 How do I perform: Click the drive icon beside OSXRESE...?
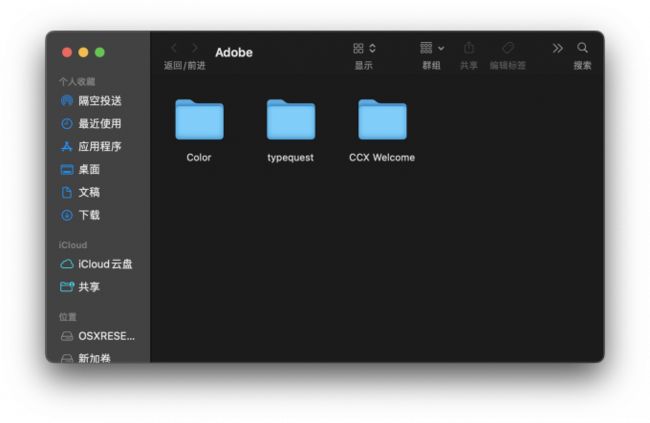pos(67,336)
